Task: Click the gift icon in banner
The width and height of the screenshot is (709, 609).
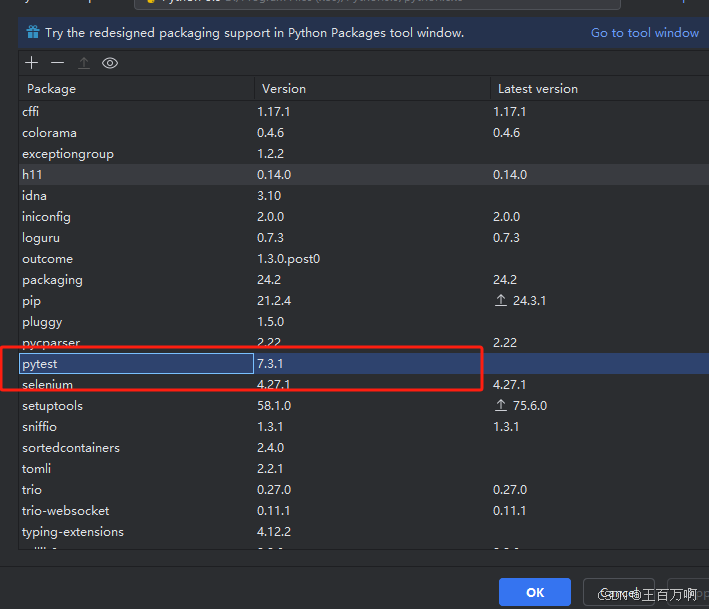Action: click(x=33, y=32)
